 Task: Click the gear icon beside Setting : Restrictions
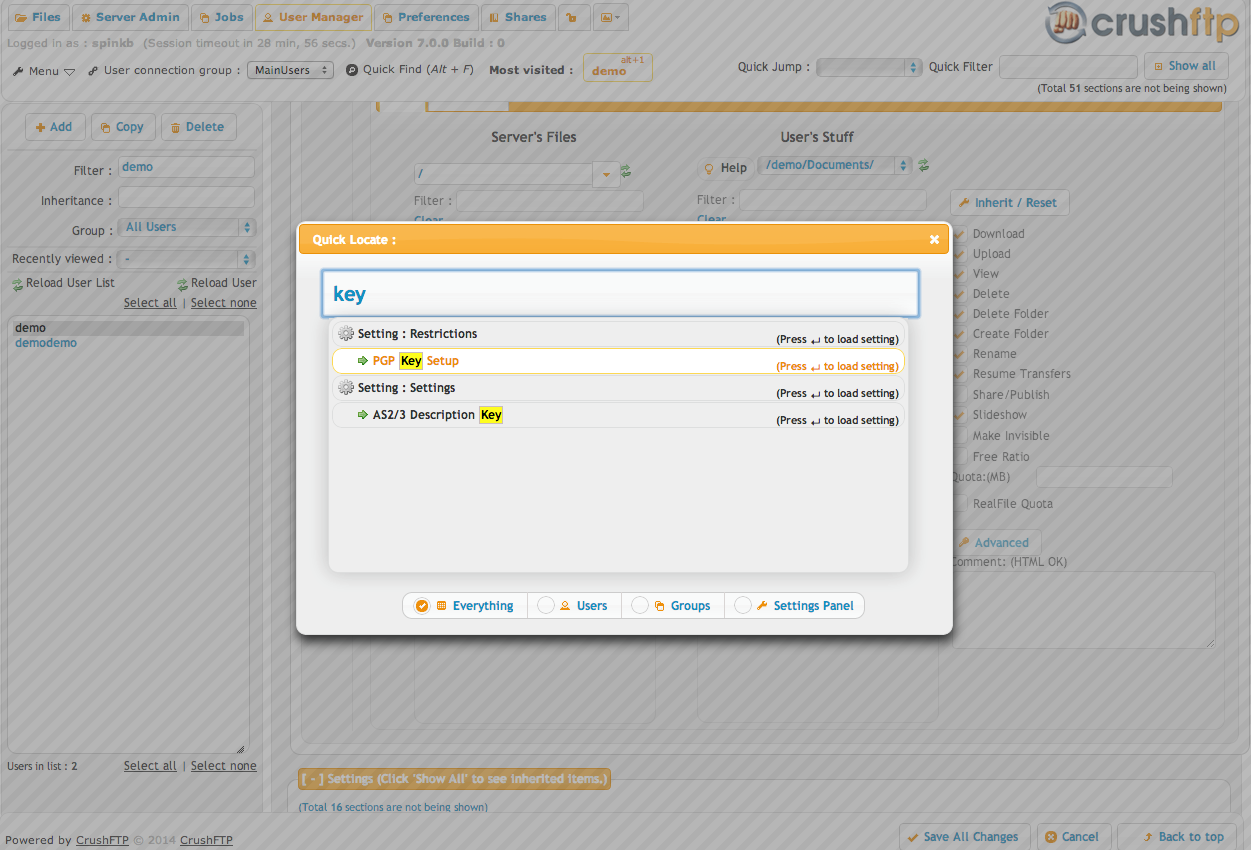[346, 334]
